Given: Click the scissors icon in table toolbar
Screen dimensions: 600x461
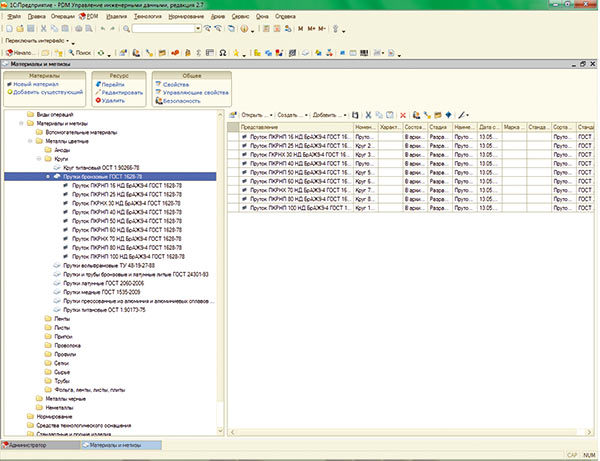Looking at the screenshot, I should tap(368, 116).
